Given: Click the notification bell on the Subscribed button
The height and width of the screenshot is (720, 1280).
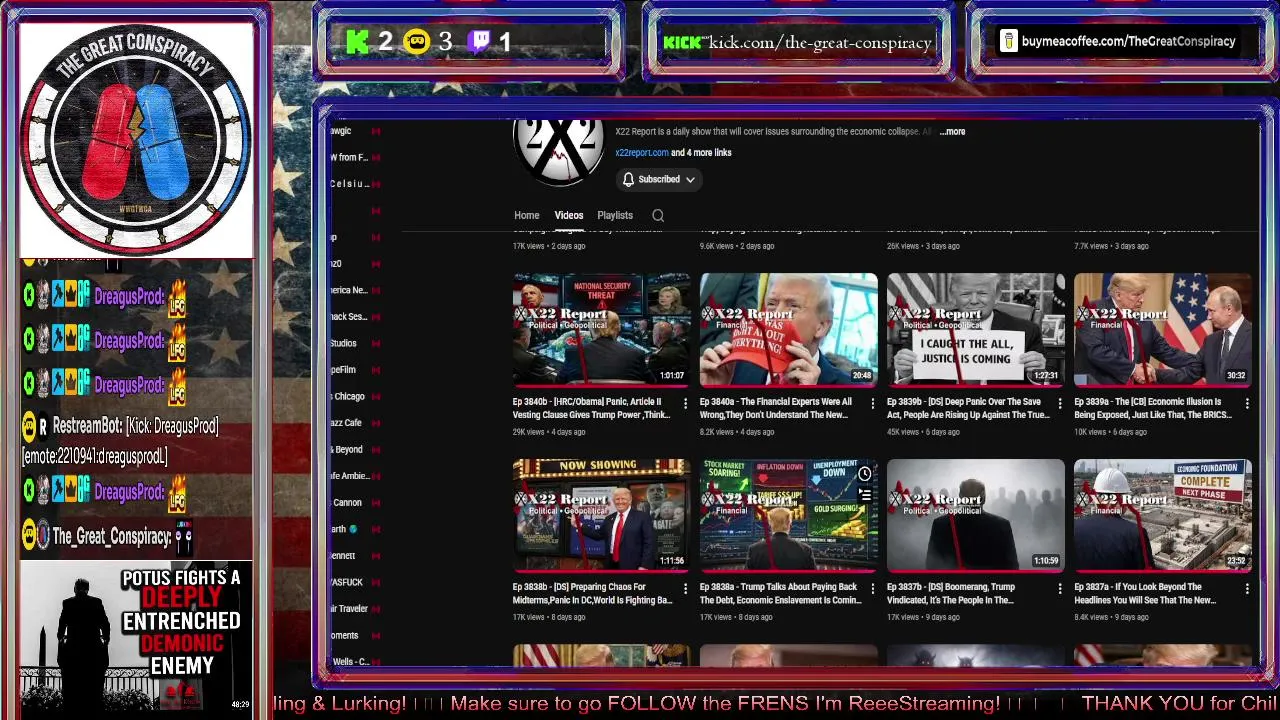Looking at the screenshot, I should (x=628, y=180).
